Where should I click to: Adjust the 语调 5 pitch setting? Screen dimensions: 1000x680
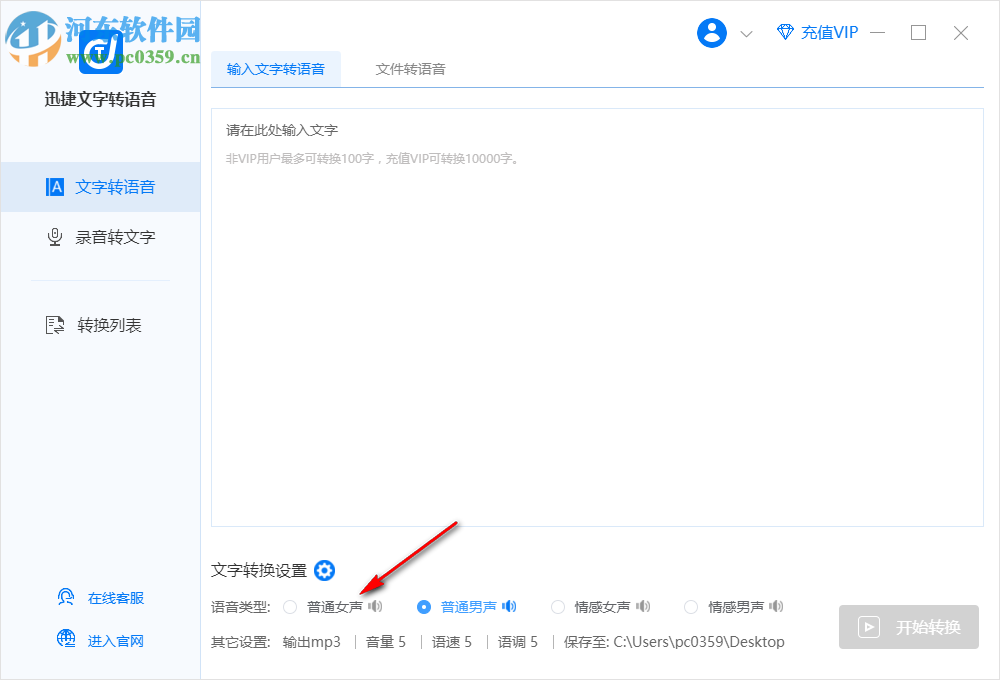[x=517, y=641]
